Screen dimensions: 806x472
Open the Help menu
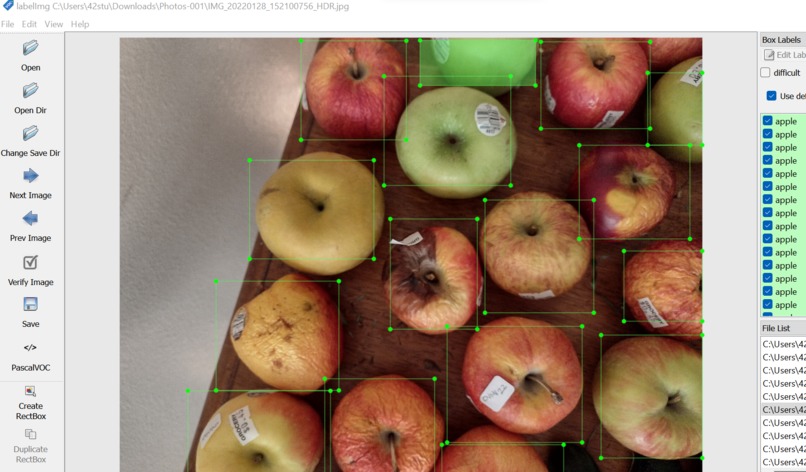[80, 24]
